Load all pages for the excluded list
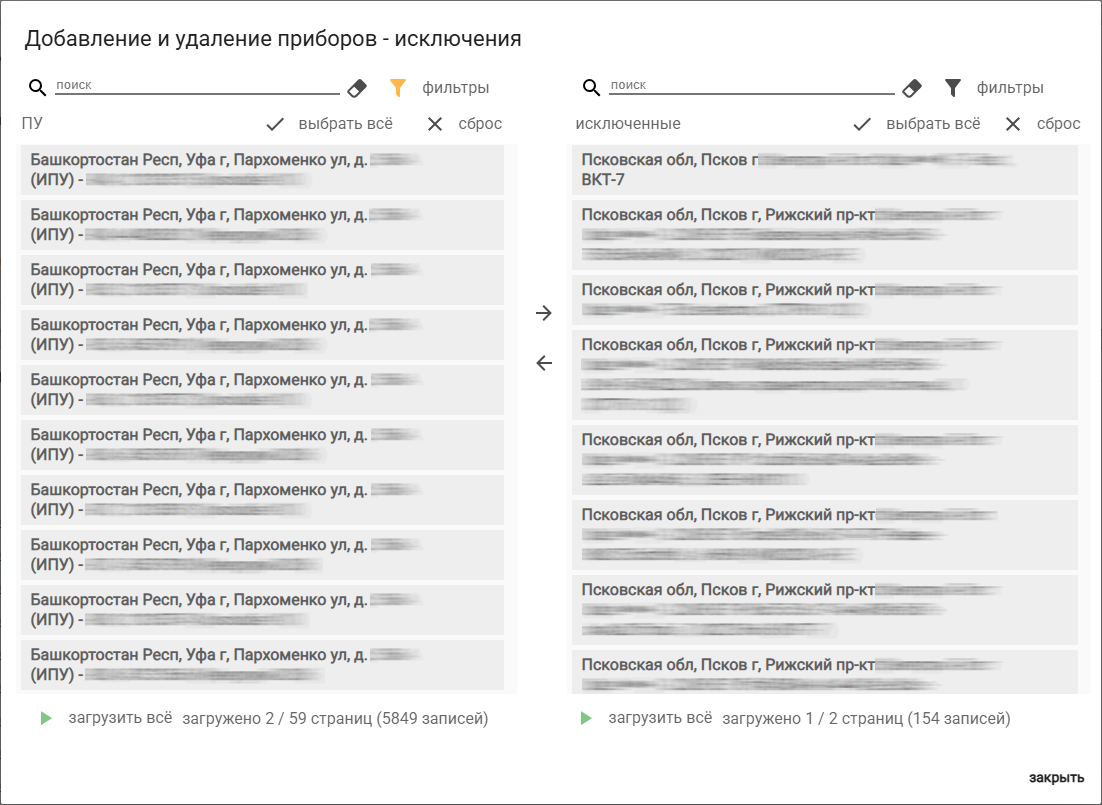This screenshot has width=1102, height=805. (646, 718)
